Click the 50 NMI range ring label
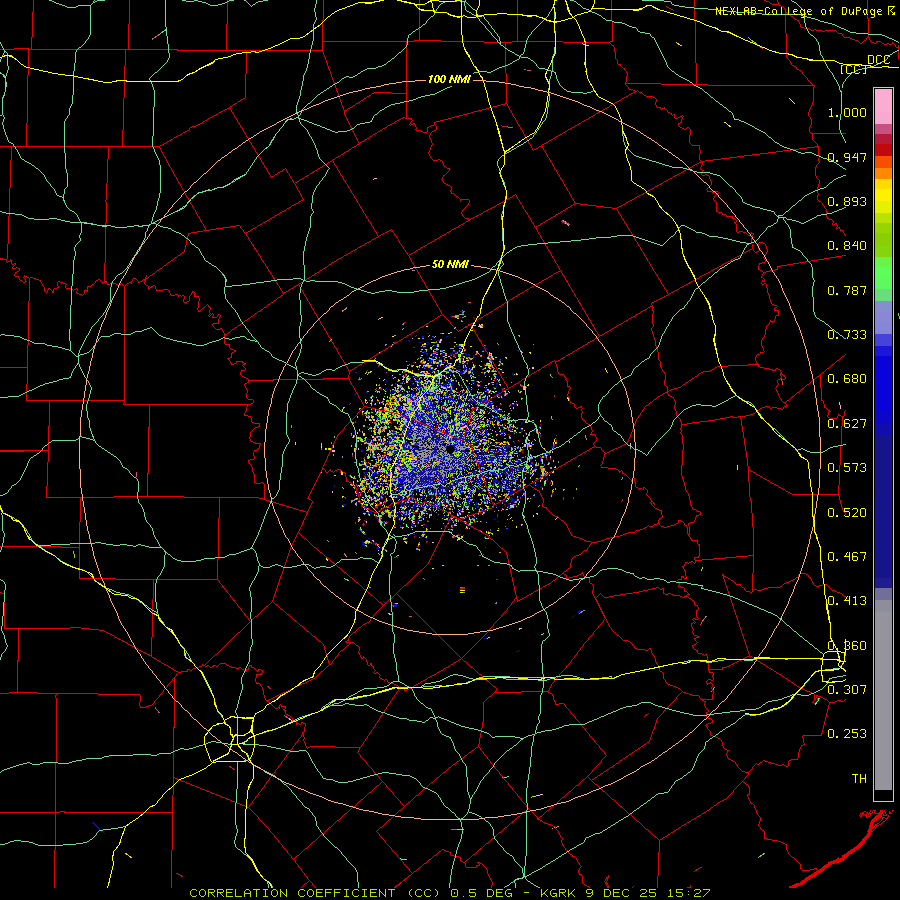Image resolution: width=900 pixels, height=900 pixels. click(450, 265)
